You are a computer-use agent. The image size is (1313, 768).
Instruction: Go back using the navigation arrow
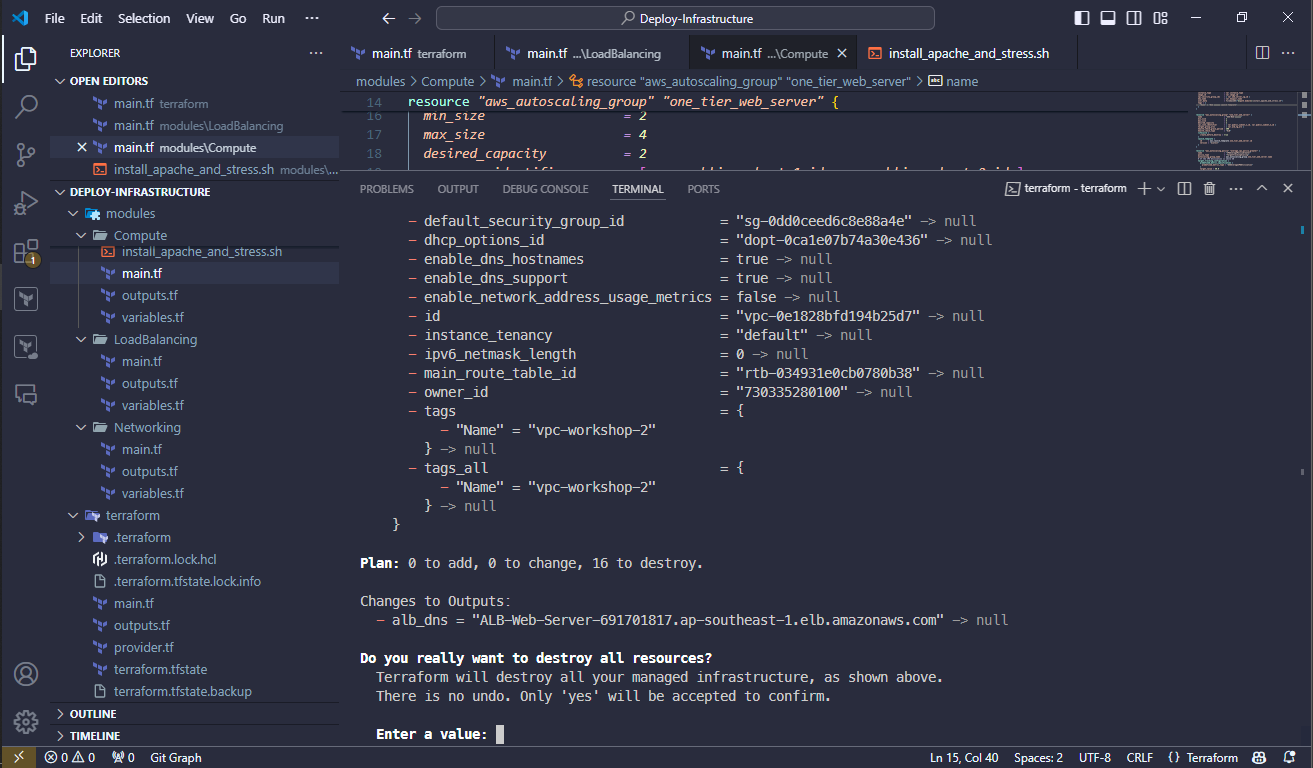389,18
